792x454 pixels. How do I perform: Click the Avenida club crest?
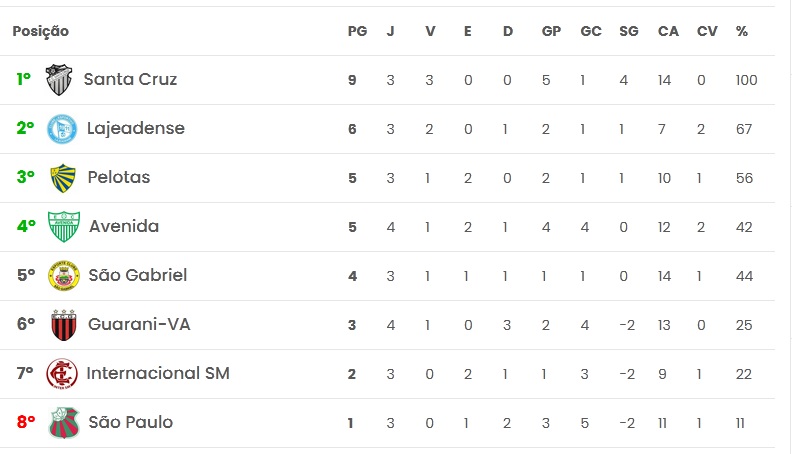point(64,226)
